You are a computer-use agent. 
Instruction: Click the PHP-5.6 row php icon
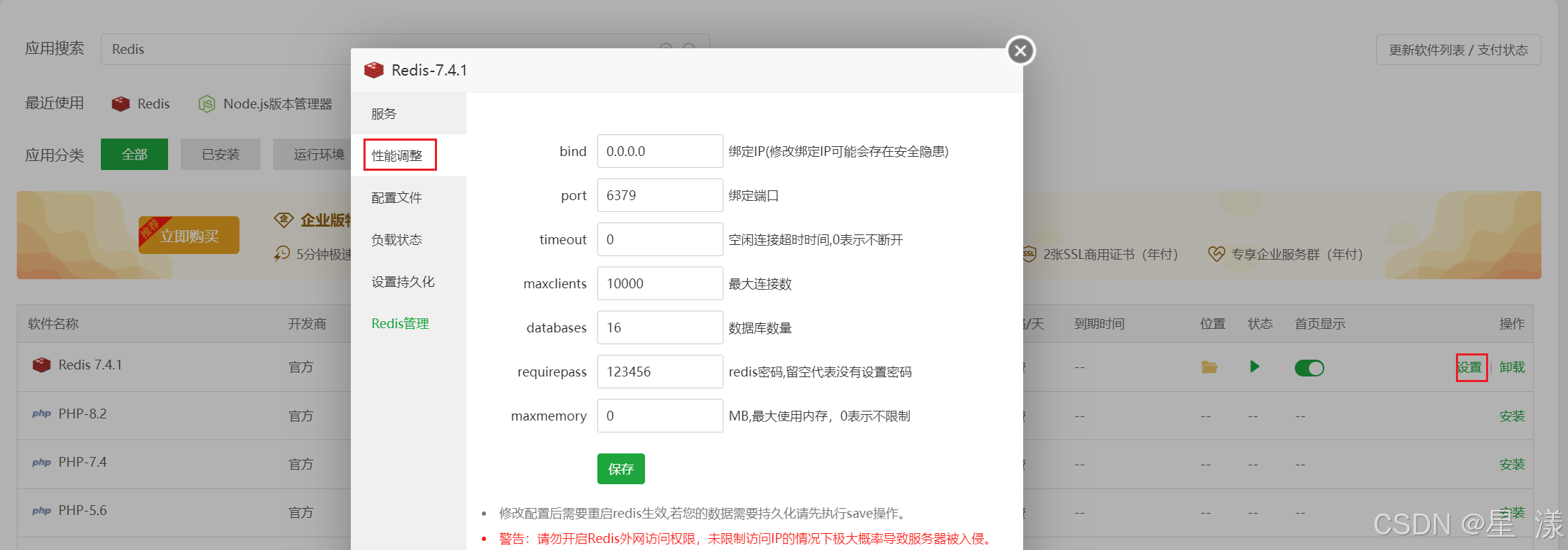[41, 510]
